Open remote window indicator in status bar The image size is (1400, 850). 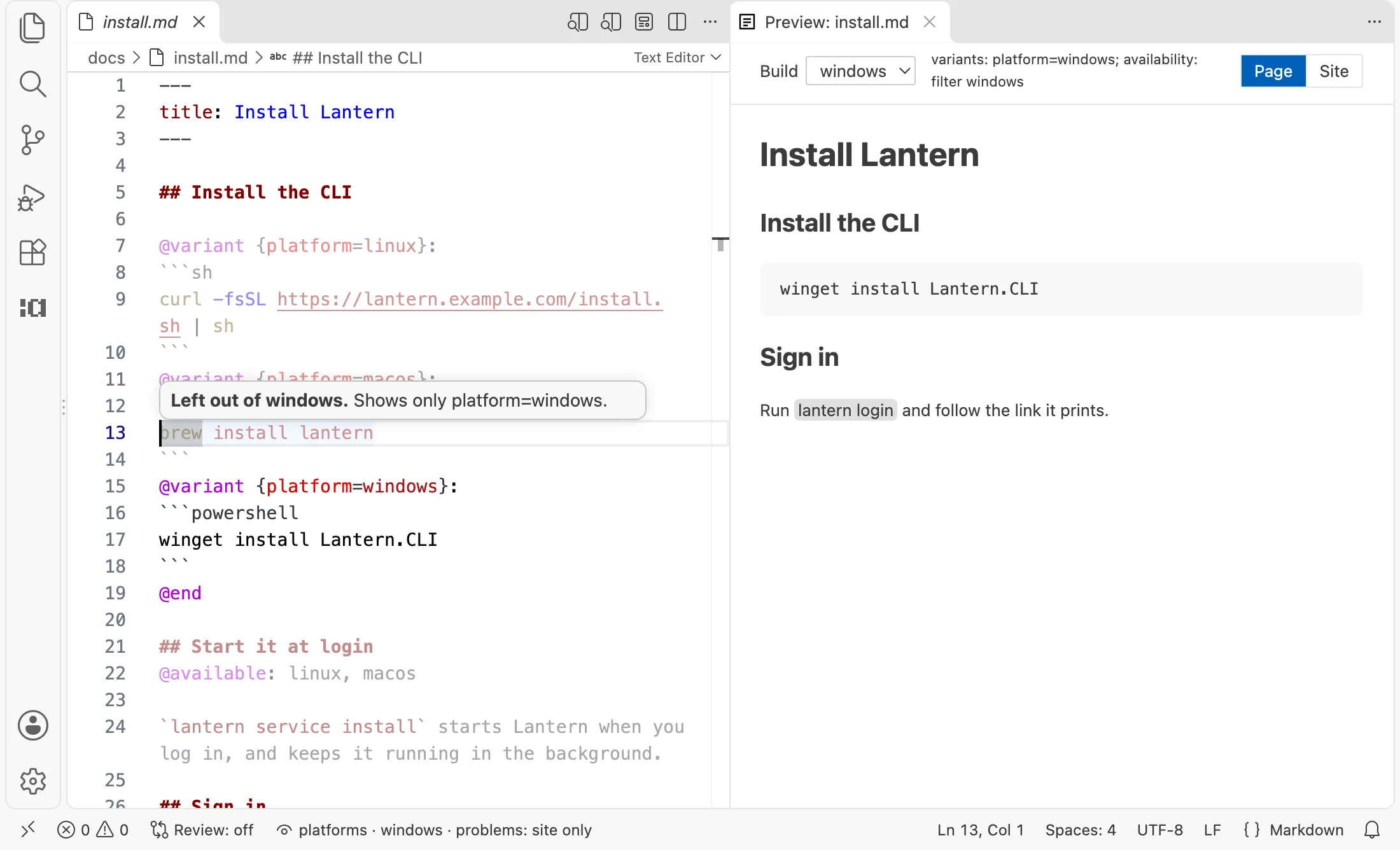[x=28, y=830]
